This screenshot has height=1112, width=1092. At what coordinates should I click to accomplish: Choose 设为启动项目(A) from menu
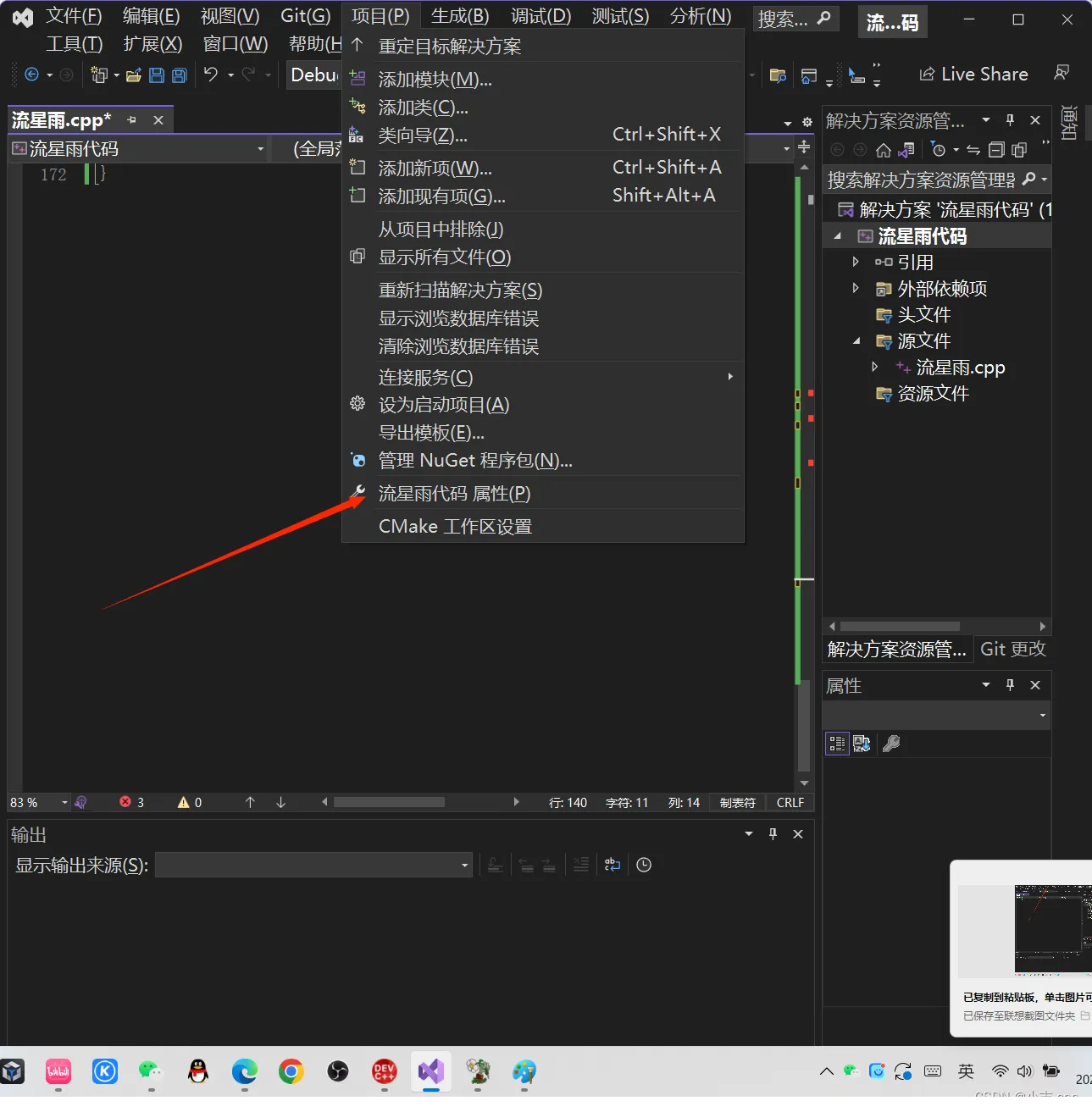(543, 405)
